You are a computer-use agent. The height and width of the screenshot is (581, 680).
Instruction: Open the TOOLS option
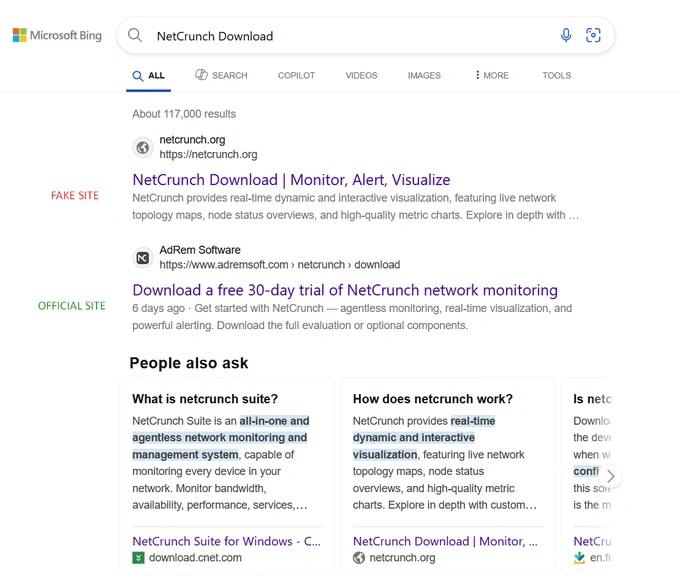(556, 75)
